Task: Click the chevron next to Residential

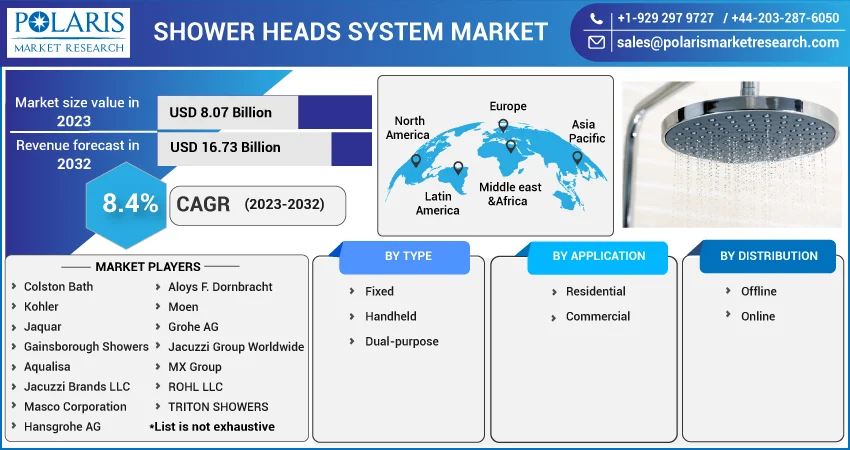Action: tap(554, 292)
